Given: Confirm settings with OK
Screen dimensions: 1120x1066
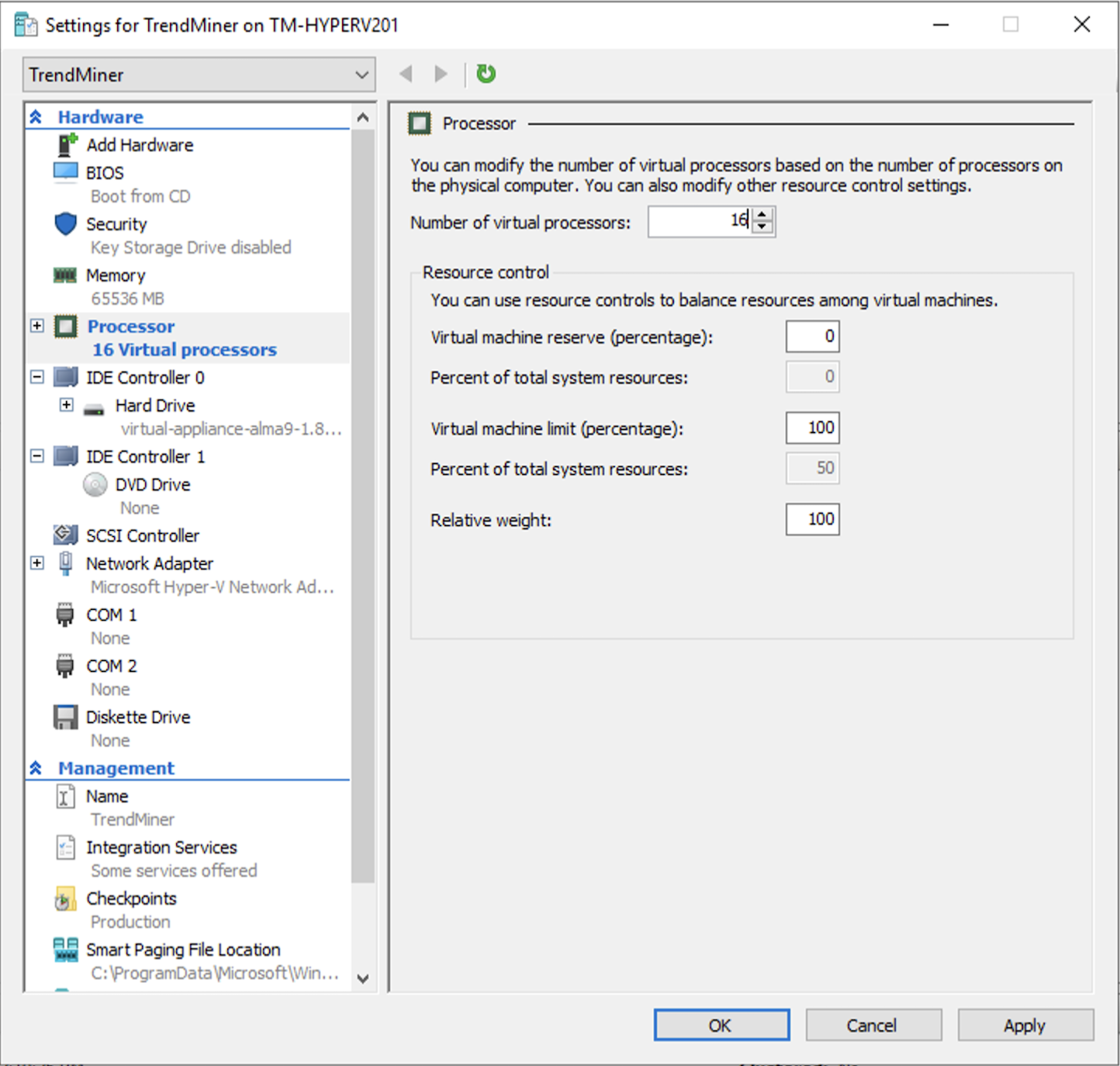Looking at the screenshot, I should pos(721,1024).
